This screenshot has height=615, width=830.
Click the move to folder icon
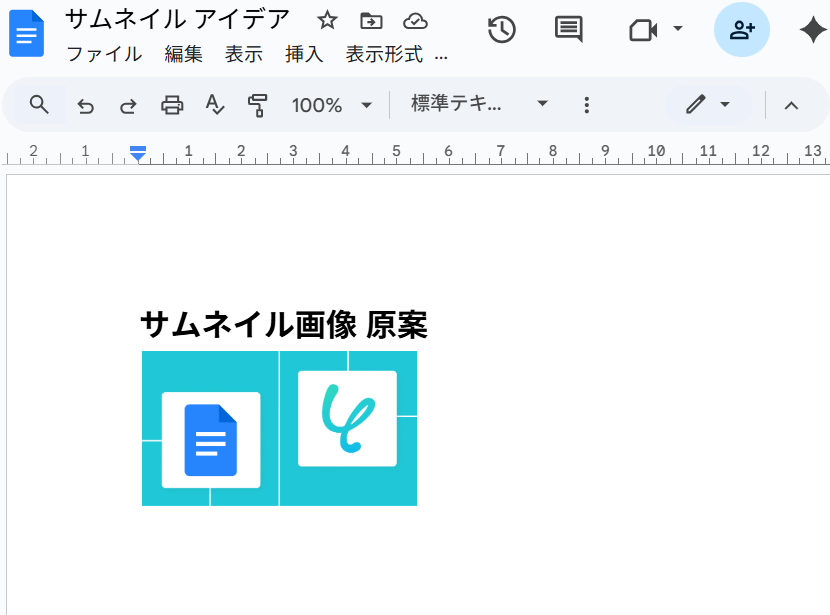(x=371, y=21)
